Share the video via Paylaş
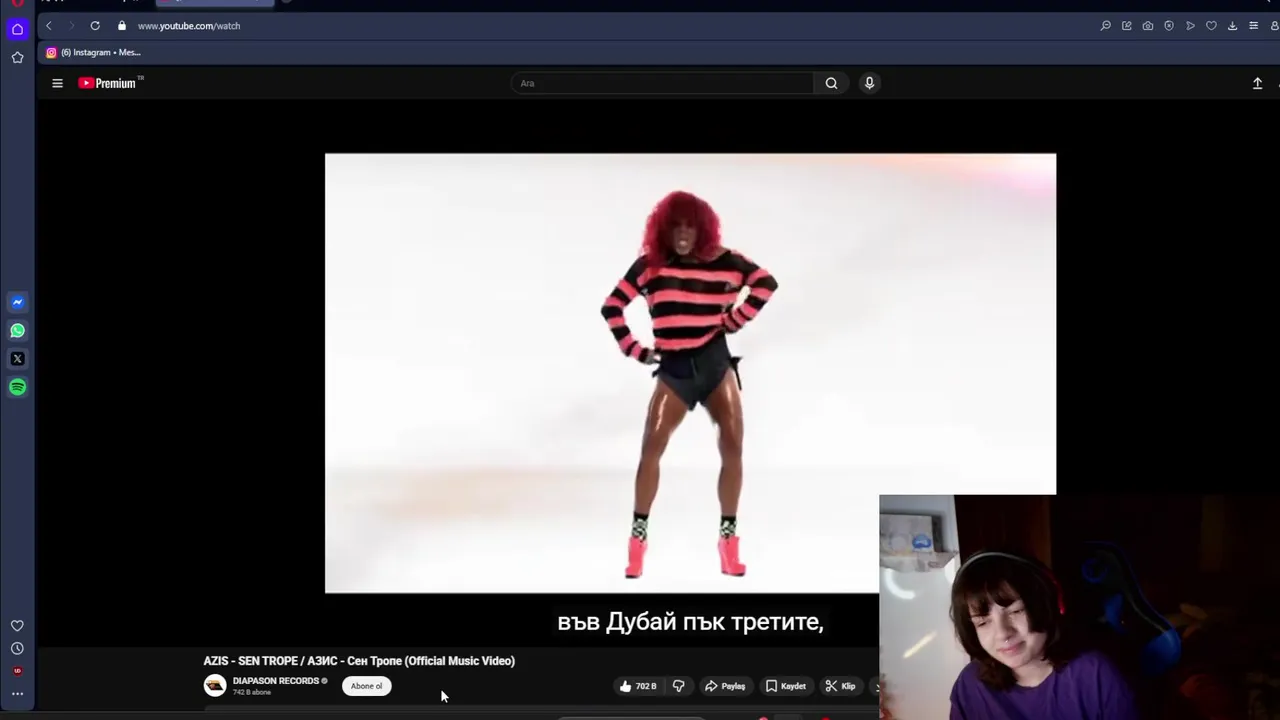This screenshot has width=1280, height=720. pos(725,686)
